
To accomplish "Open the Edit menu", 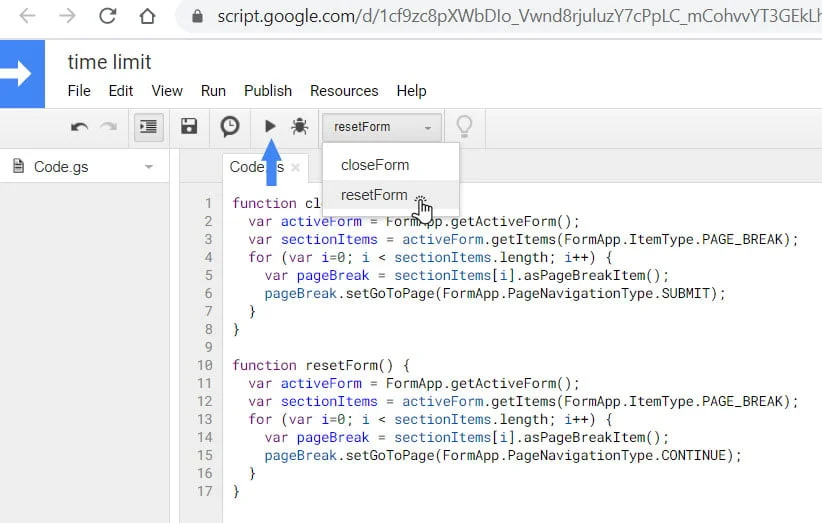I will [121, 91].
